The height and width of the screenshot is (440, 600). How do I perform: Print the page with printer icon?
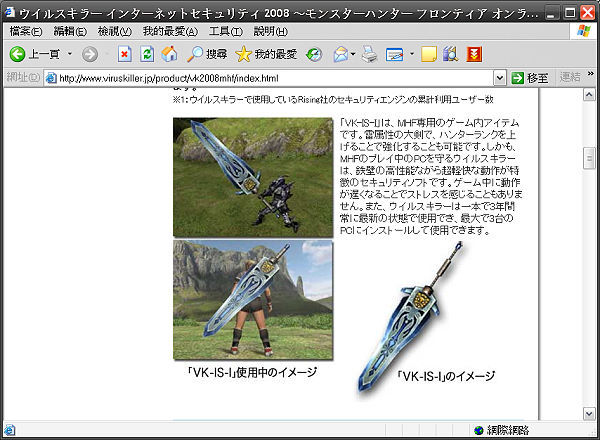click(x=370, y=54)
